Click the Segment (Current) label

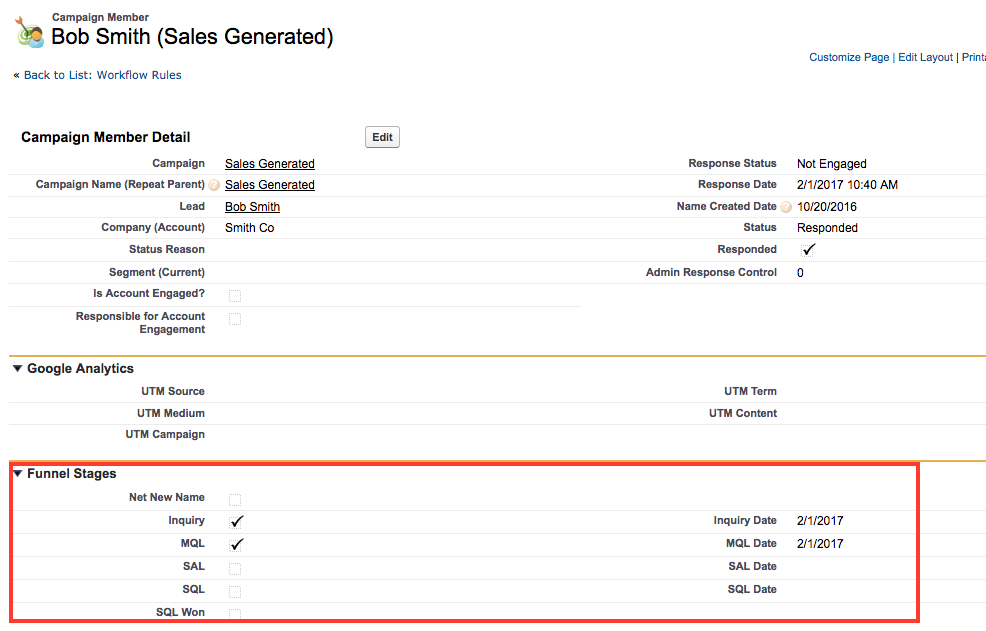tap(157, 272)
